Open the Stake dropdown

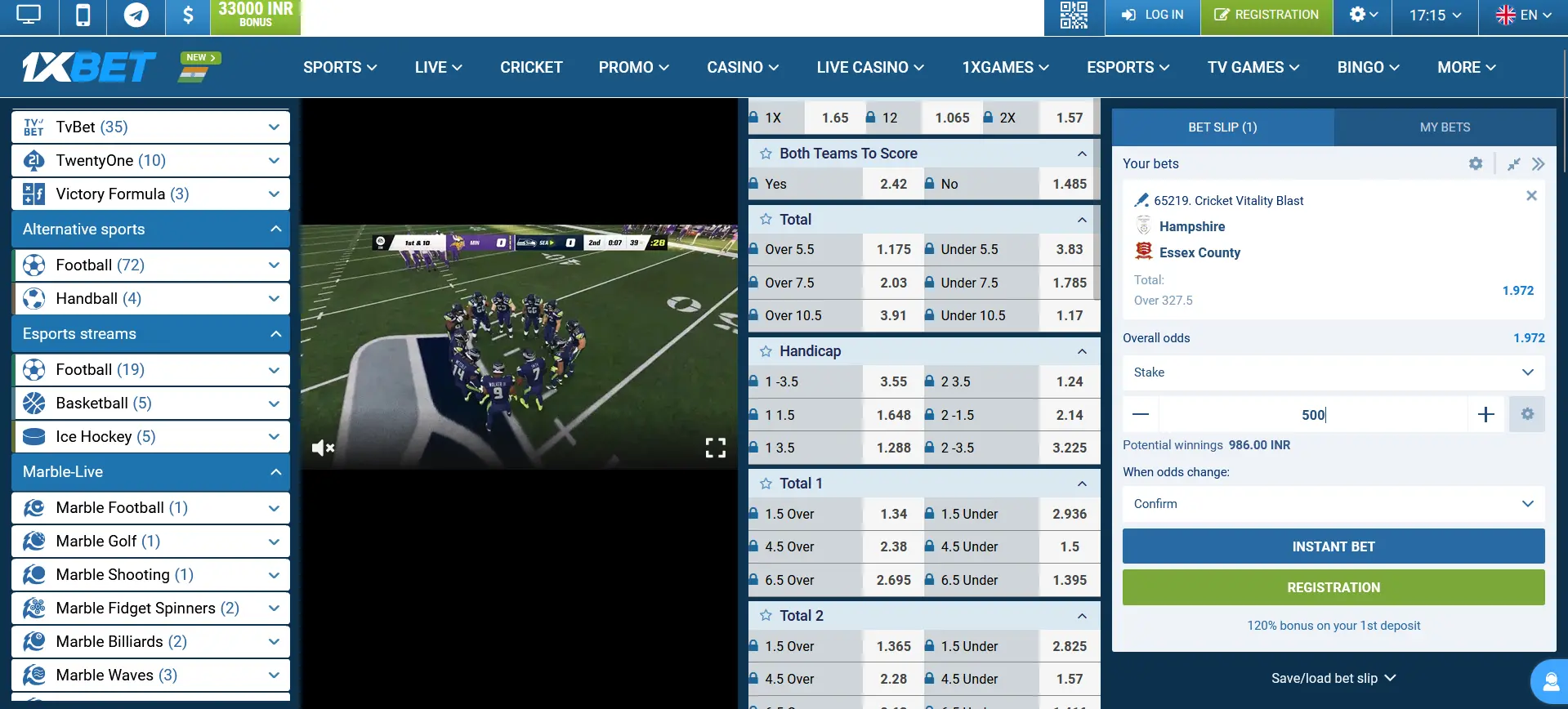click(x=1333, y=372)
